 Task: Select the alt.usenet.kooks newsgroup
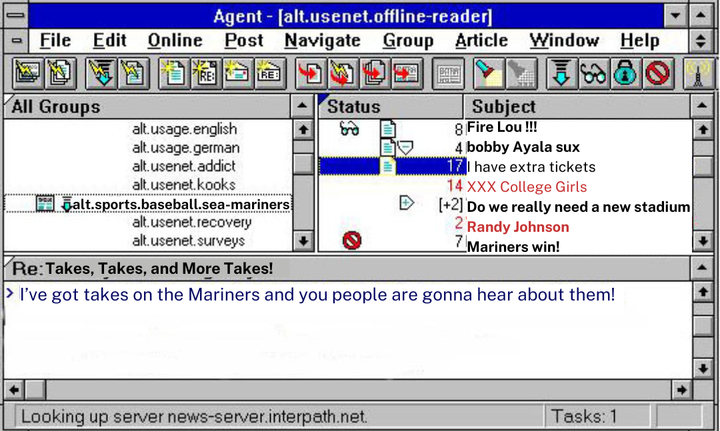pyautogui.click(x=184, y=185)
